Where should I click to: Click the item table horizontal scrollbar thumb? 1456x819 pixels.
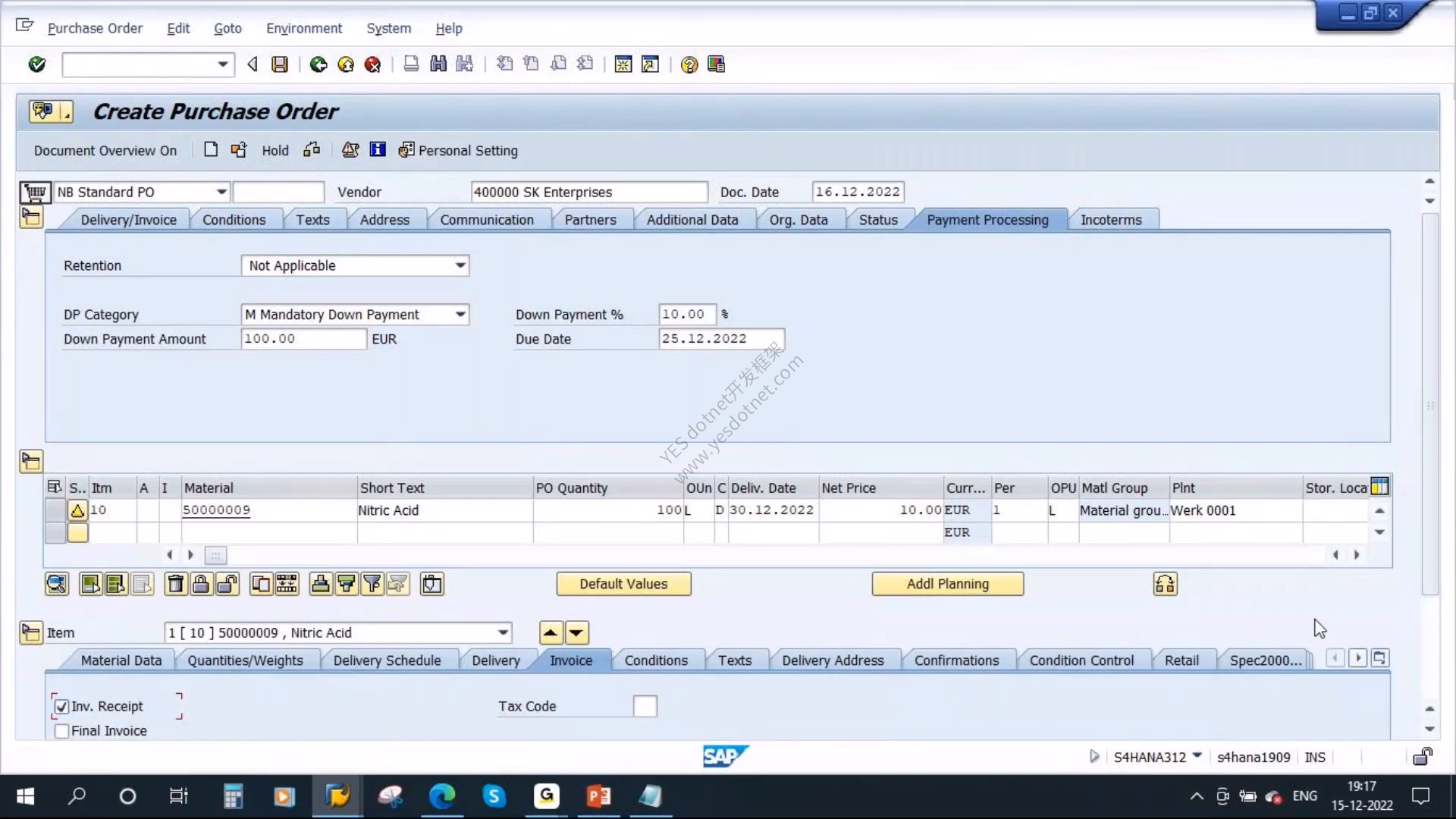point(215,555)
